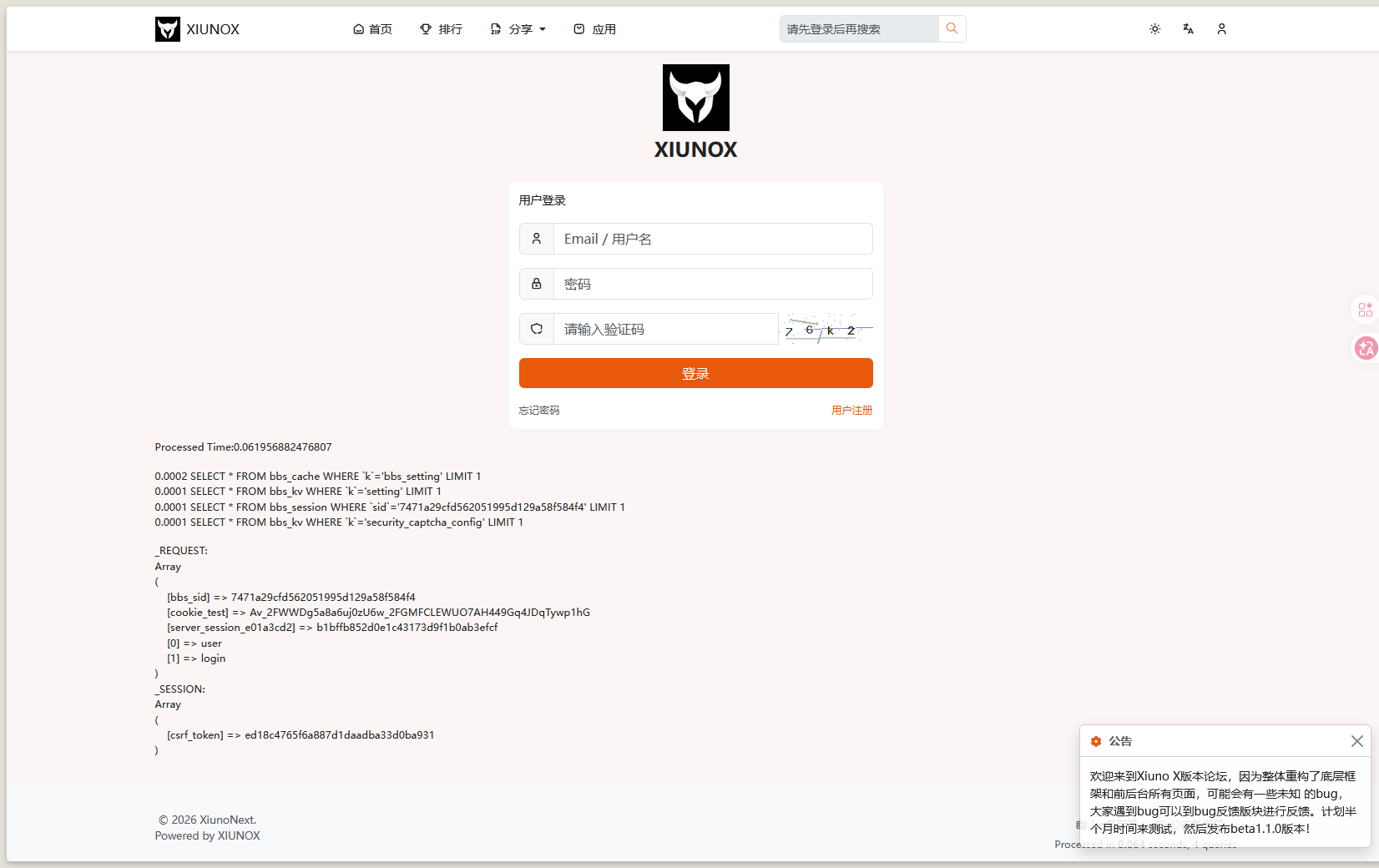Focus the 请输入验证码 captcha field
This screenshot has height=868, width=1379.
[665, 329]
